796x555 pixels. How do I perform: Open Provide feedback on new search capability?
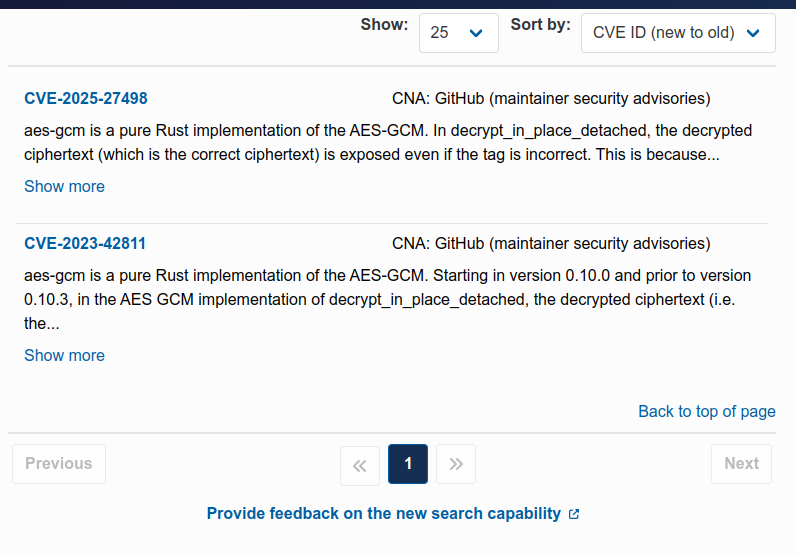[x=384, y=513]
